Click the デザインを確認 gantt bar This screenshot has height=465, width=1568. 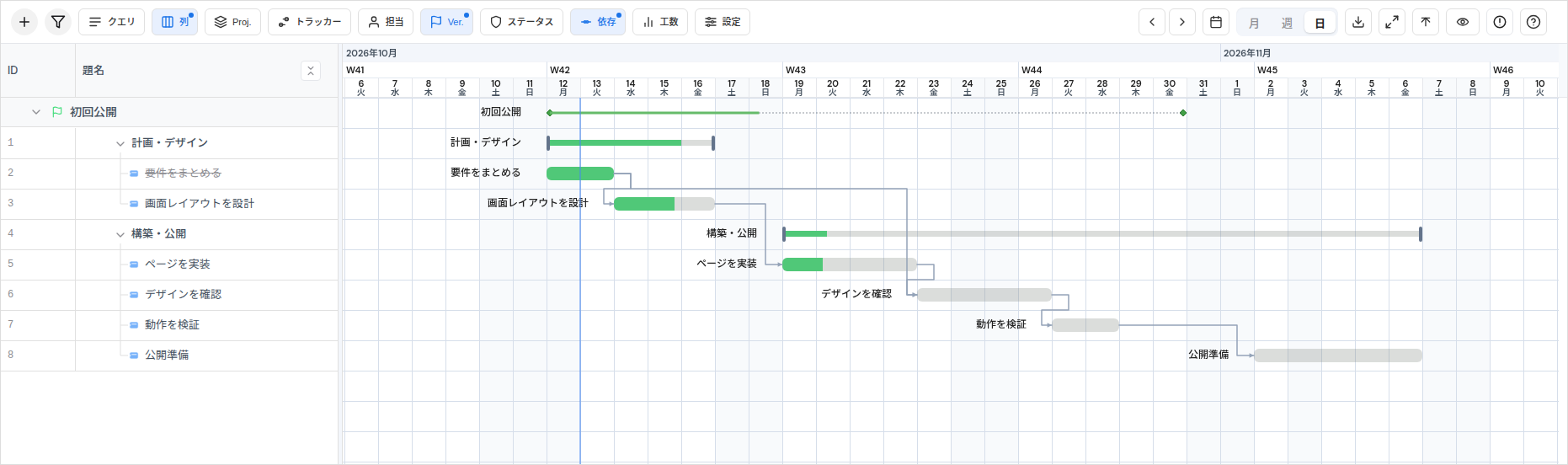coord(984,295)
